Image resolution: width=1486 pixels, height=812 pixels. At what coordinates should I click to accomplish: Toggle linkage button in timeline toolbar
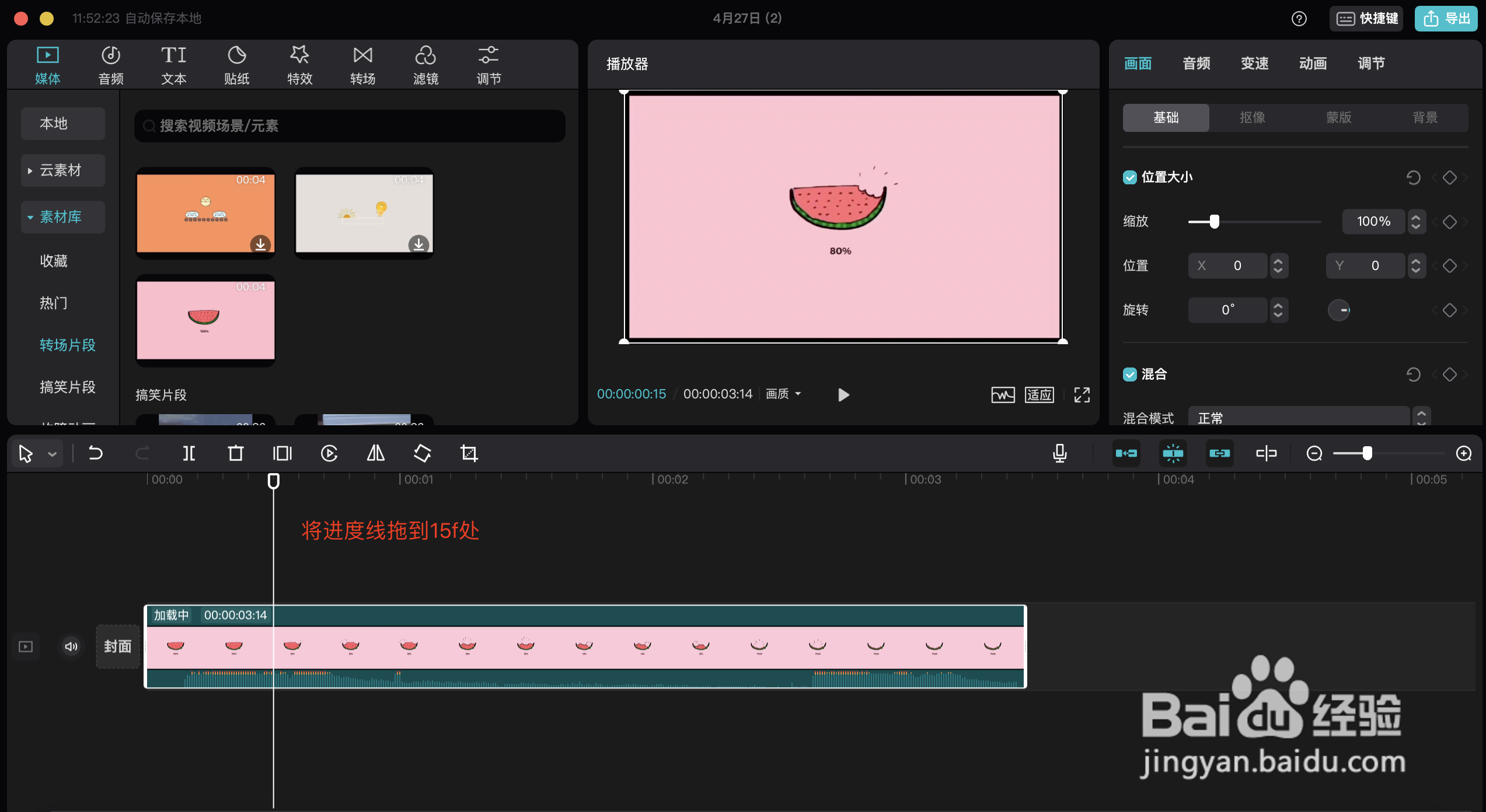click(1220, 453)
